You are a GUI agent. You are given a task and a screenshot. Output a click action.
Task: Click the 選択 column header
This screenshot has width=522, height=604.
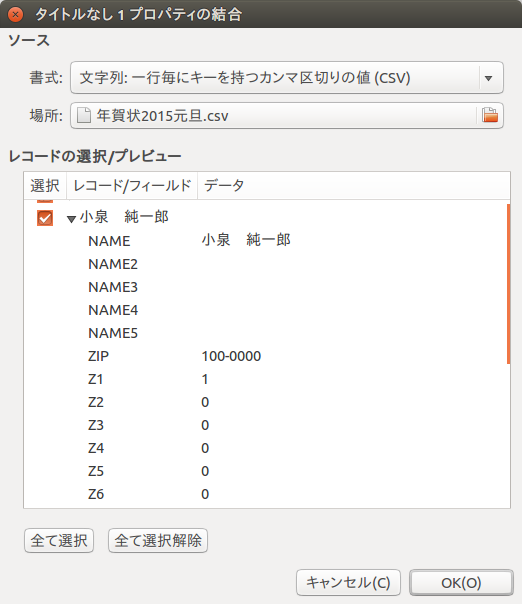point(45,186)
